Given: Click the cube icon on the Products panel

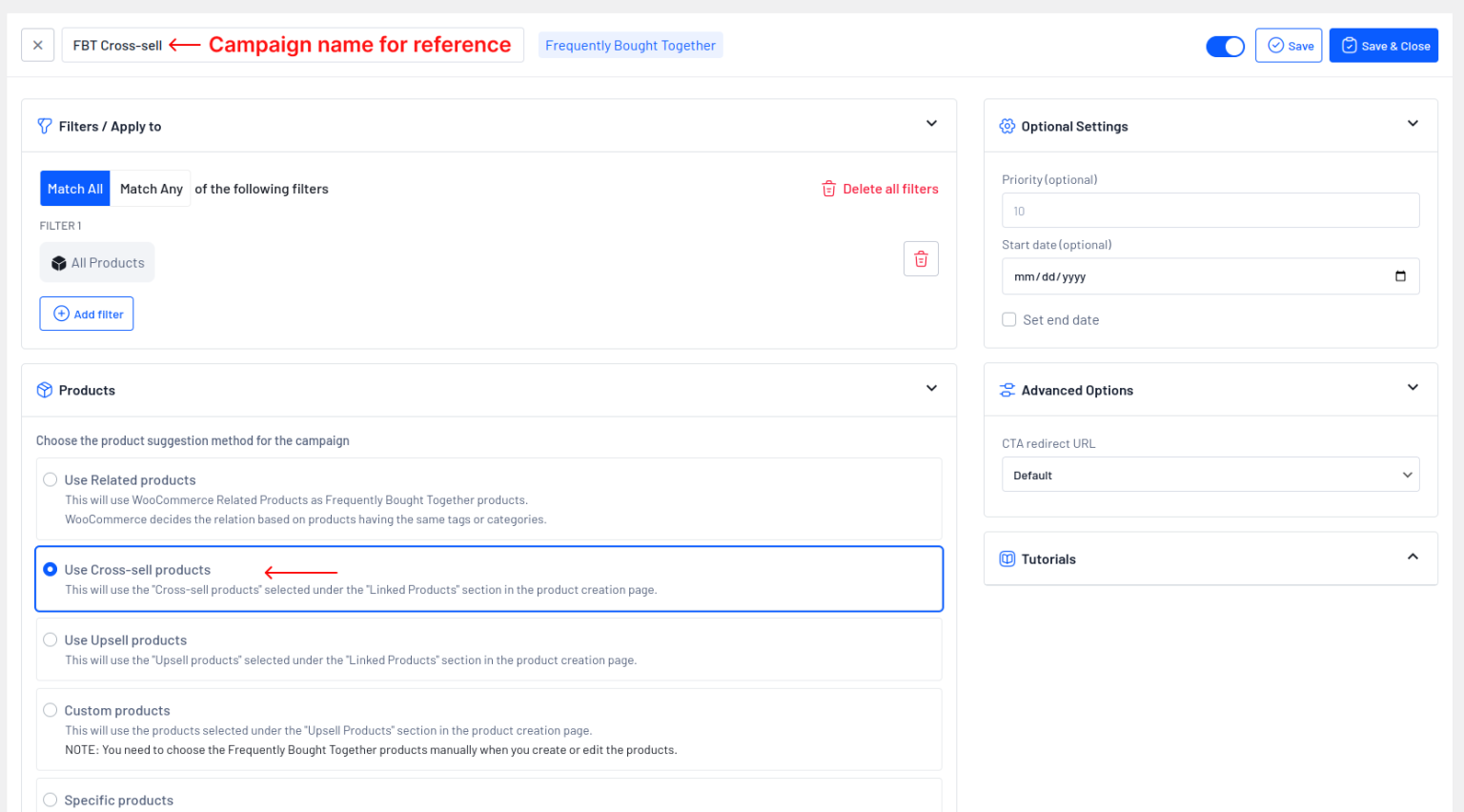Looking at the screenshot, I should pyautogui.click(x=44, y=389).
